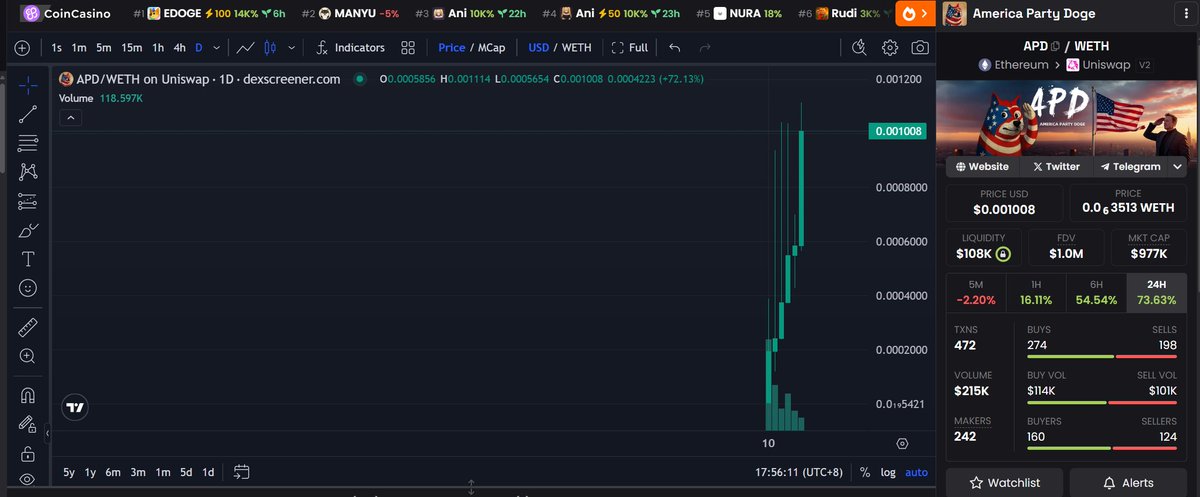Image resolution: width=1200 pixels, height=497 pixels.
Task: Select the XABCD pattern tool
Action: tap(28, 172)
